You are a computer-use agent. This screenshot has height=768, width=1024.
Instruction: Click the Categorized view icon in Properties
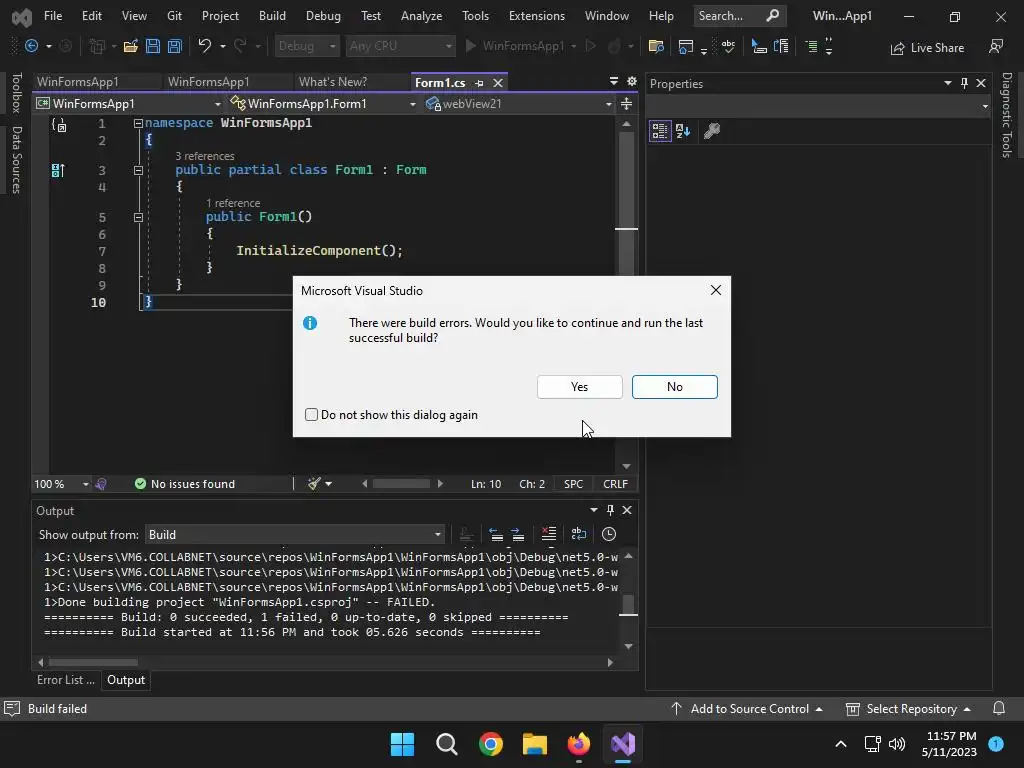pos(660,131)
